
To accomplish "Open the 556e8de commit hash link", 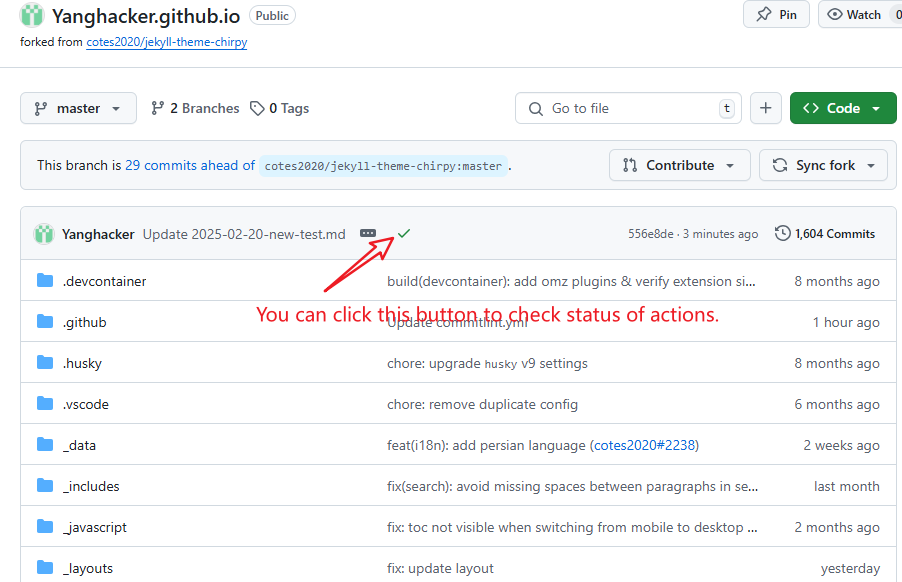I will [651, 234].
